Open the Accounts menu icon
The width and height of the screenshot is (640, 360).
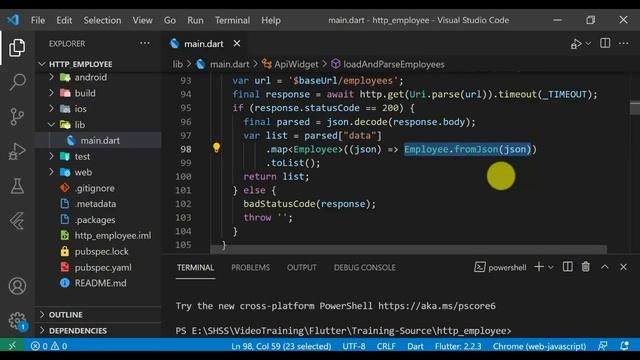(17, 286)
